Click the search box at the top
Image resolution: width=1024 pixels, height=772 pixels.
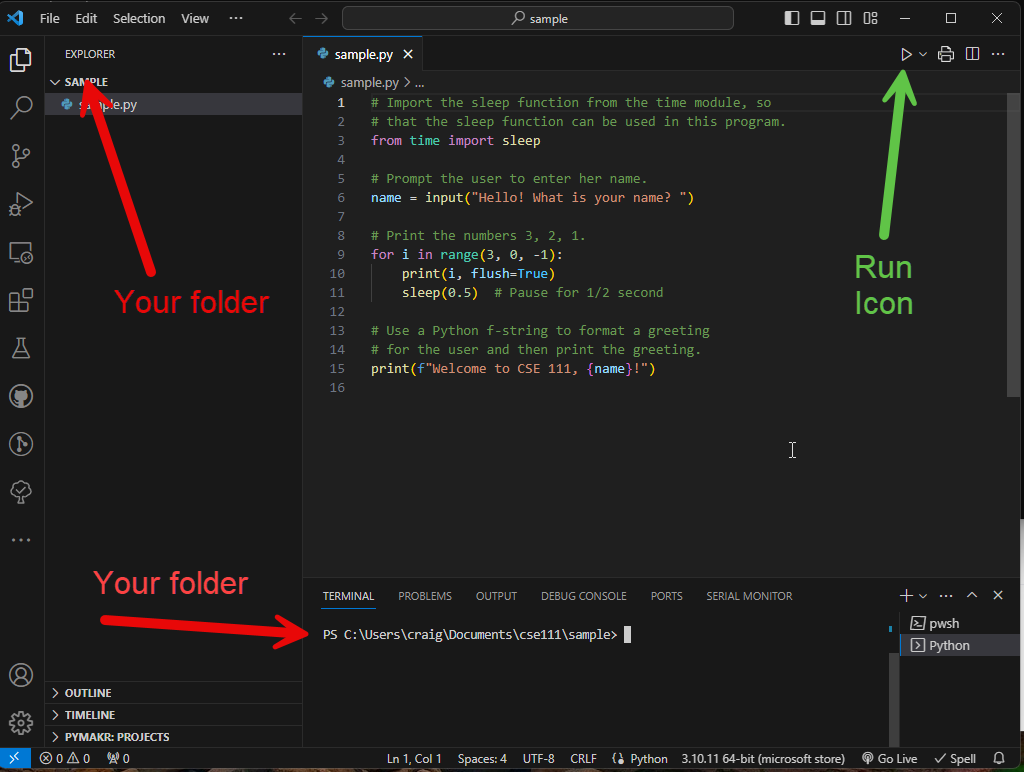[537, 18]
